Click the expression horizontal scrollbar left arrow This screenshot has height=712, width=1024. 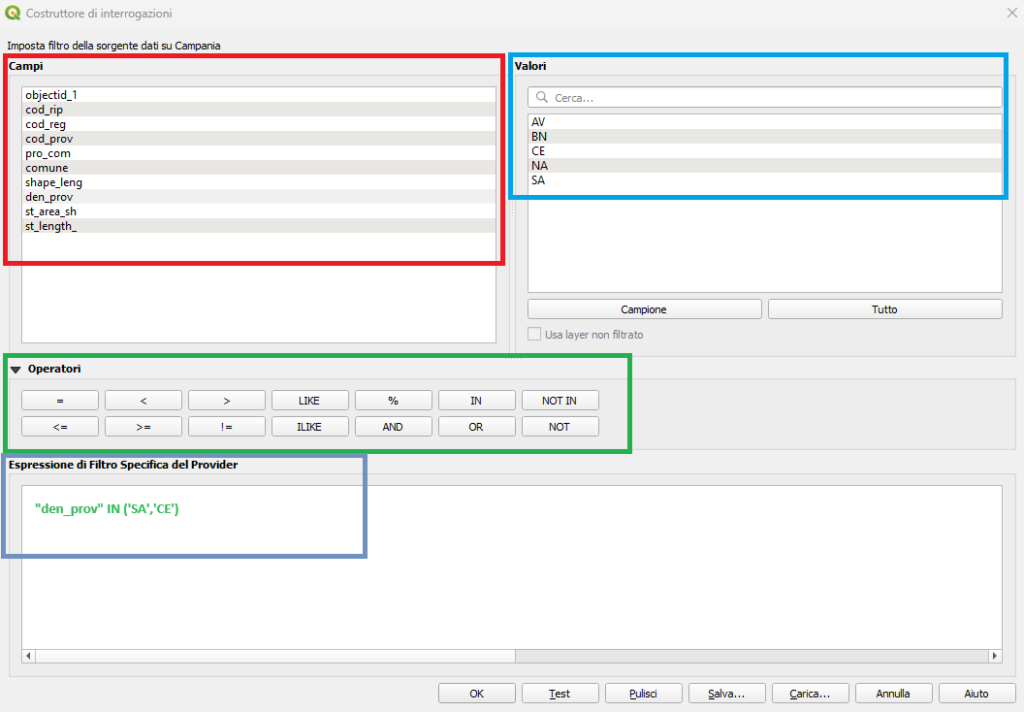click(x=28, y=655)
